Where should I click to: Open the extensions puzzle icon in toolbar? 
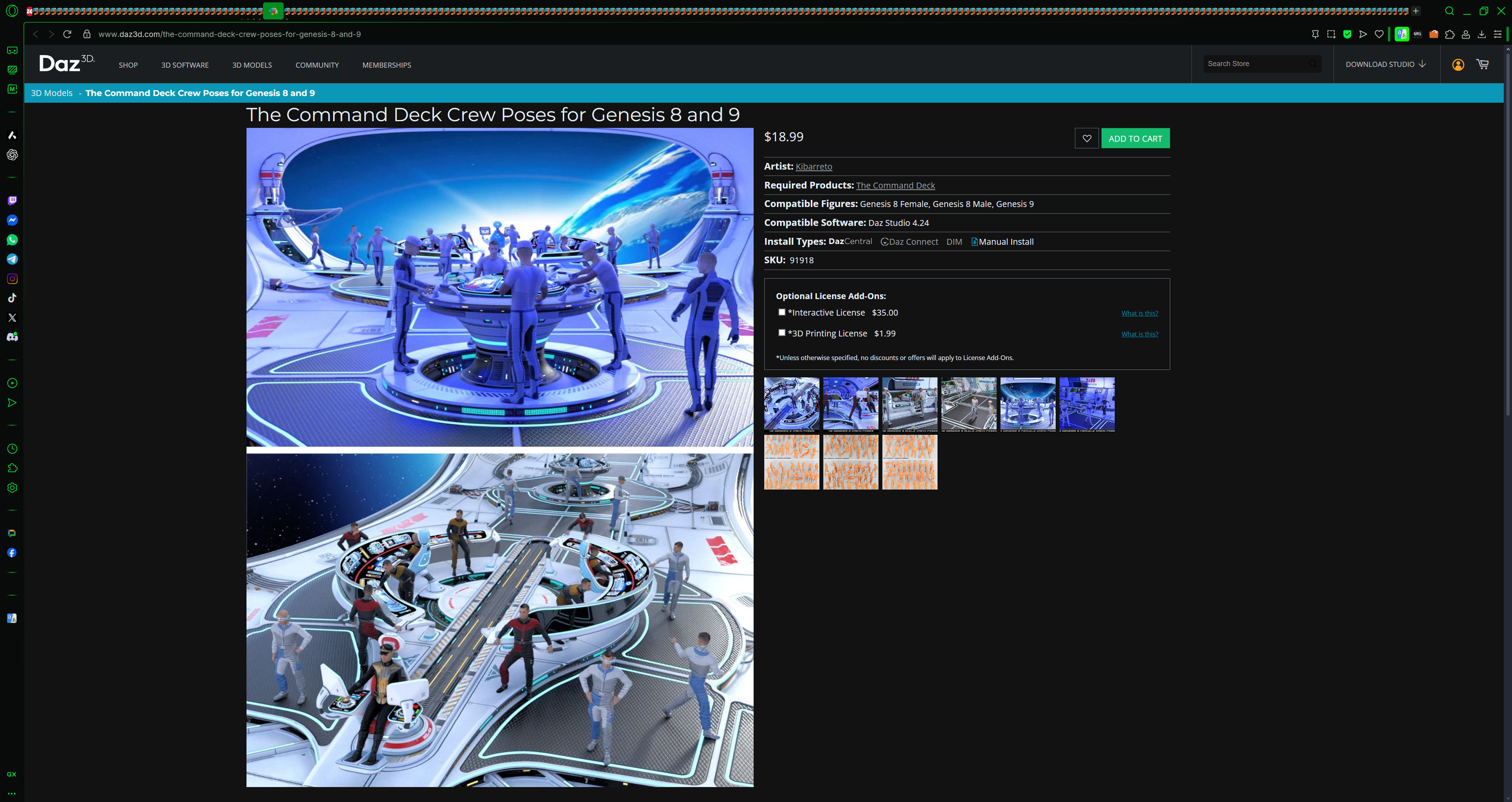coord(1450,34)
